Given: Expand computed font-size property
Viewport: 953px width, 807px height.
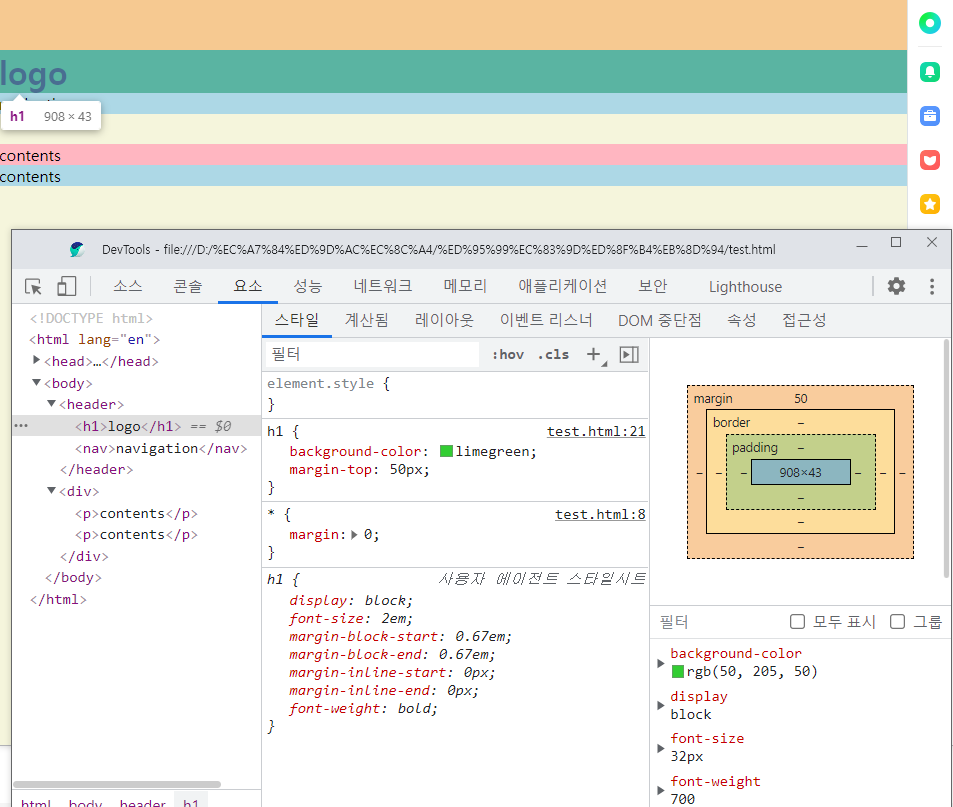Looking at the screenshot, I should (661, 748).
